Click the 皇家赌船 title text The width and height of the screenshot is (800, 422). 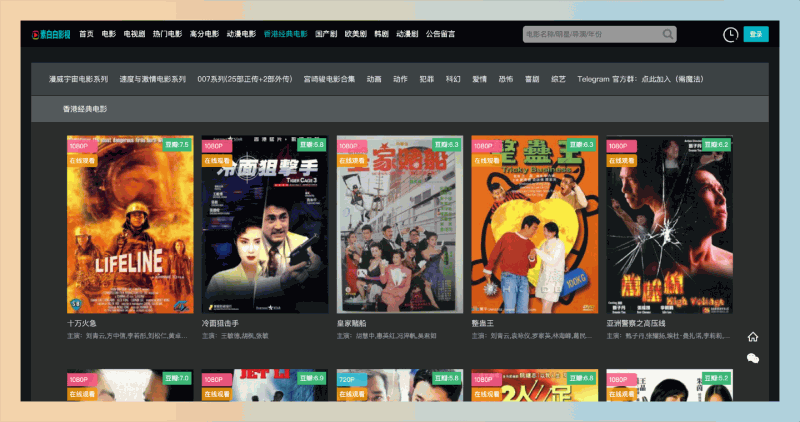coord(352,324)
